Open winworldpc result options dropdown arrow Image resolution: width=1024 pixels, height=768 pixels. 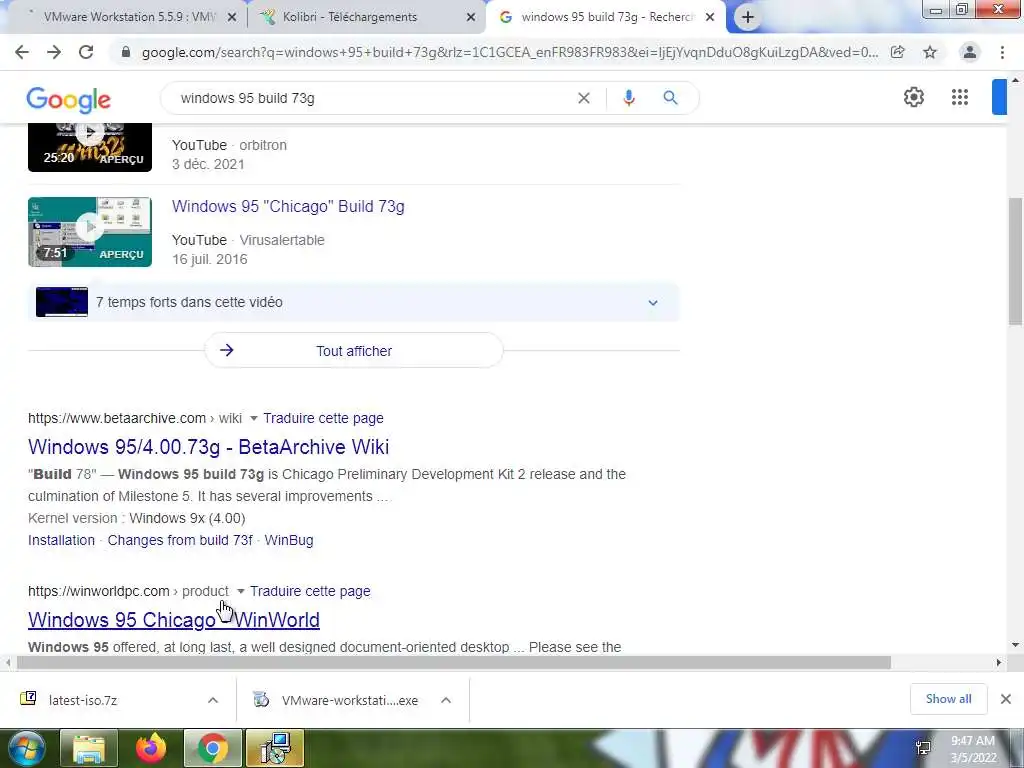[x=240, y=591]
